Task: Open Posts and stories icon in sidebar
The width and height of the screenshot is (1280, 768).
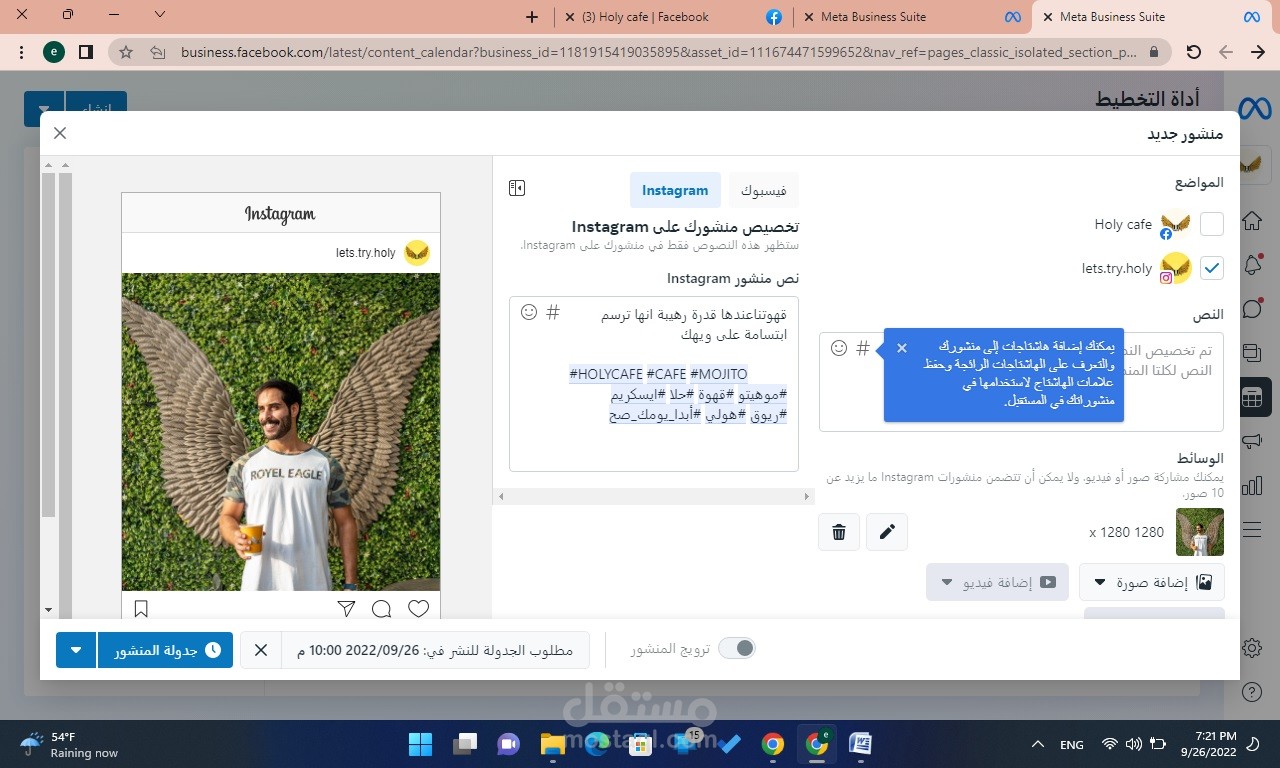Action: pos(1251,353)
